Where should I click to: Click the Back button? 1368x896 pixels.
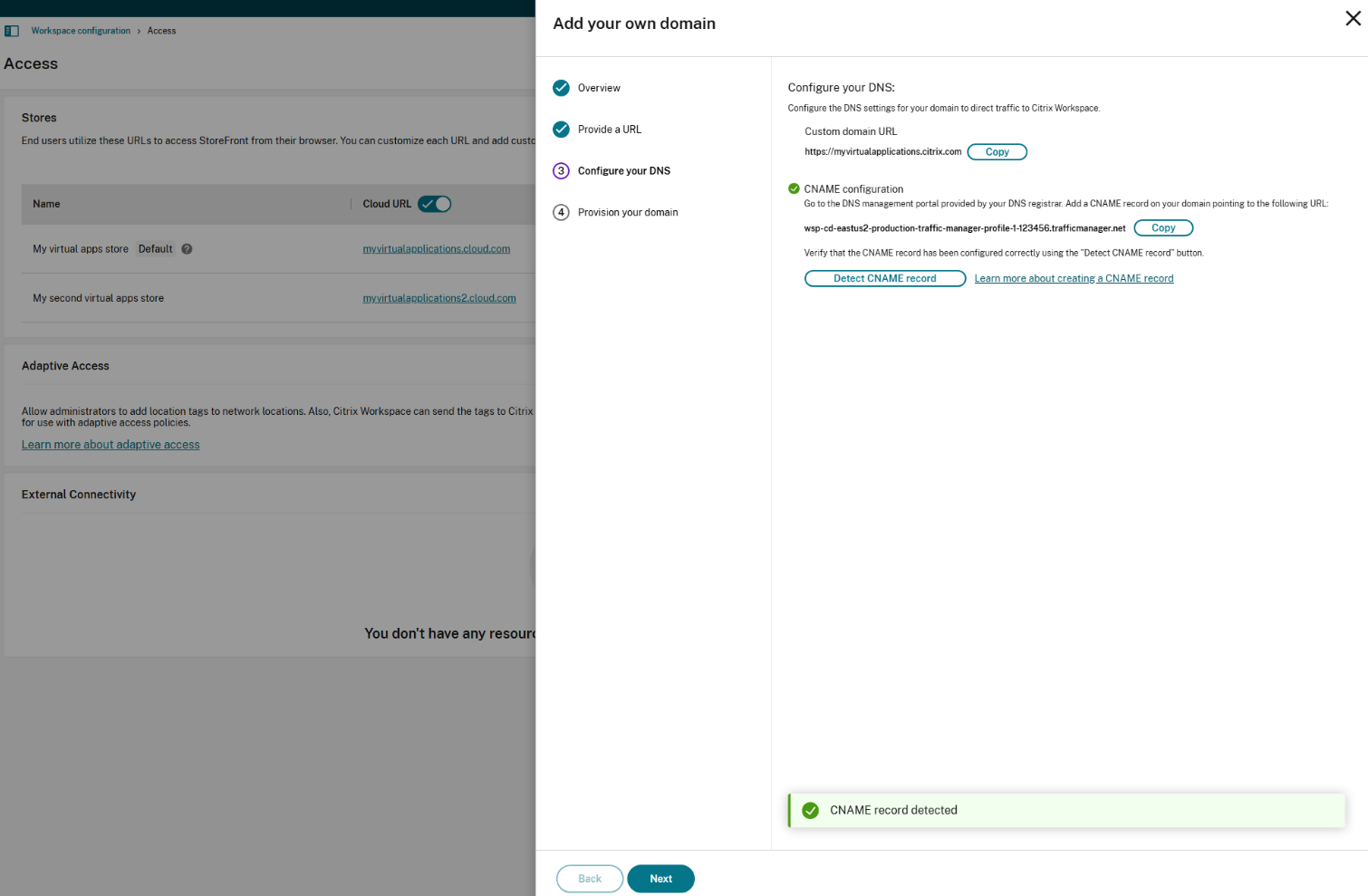pyautogui.click(x=590, y=879)
